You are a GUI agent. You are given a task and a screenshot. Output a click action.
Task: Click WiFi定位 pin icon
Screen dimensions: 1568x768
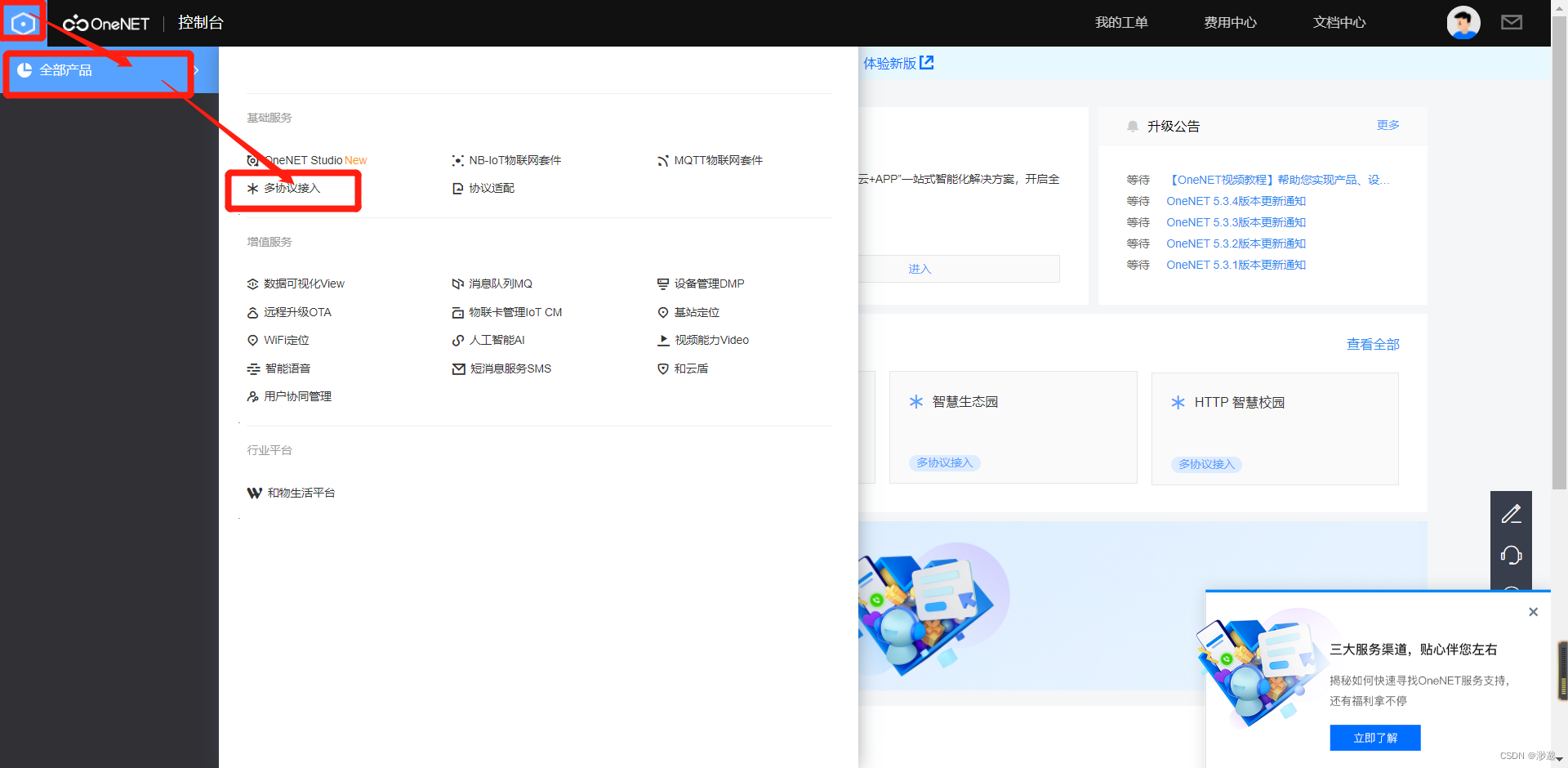(x=253, y=341)
